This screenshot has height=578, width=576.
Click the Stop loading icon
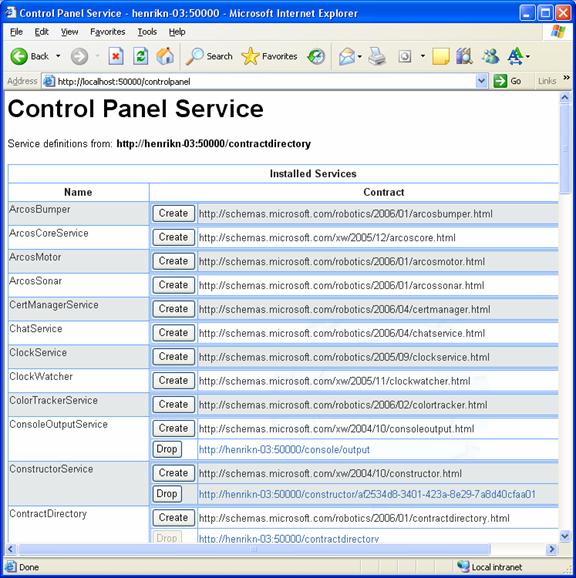116,56
